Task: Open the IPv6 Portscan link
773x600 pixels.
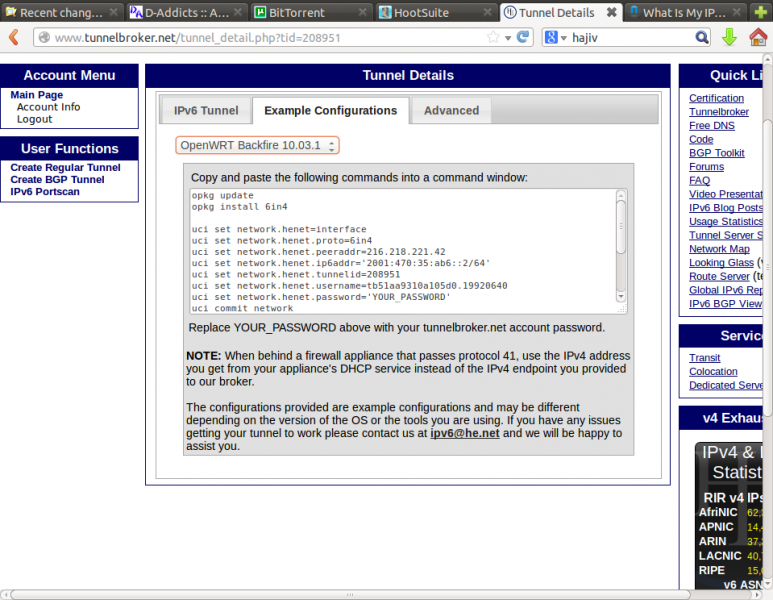Action: (x=45, y=192)
